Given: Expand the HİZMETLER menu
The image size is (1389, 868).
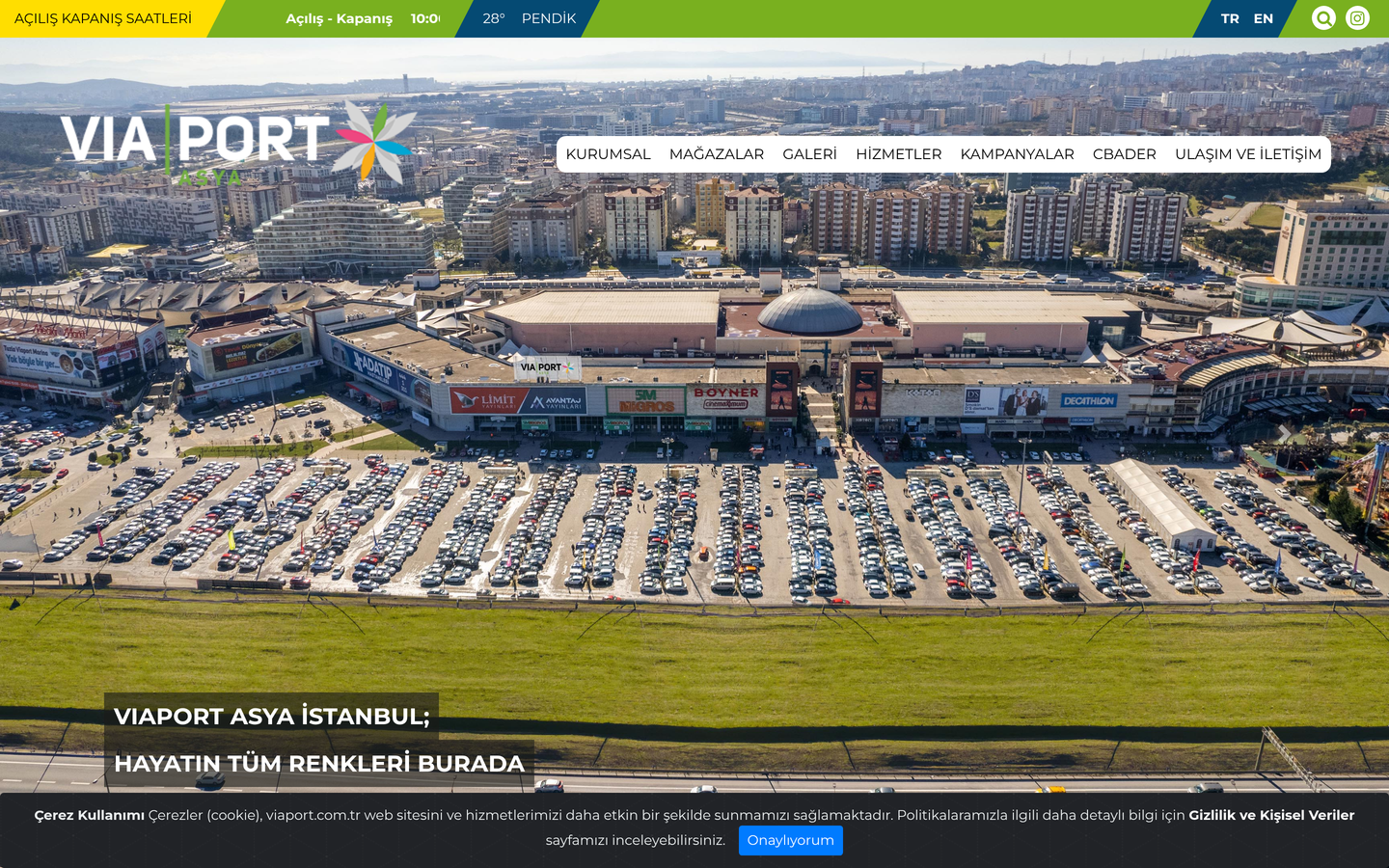Looking at the screenshot, I should tap(899, 154).
